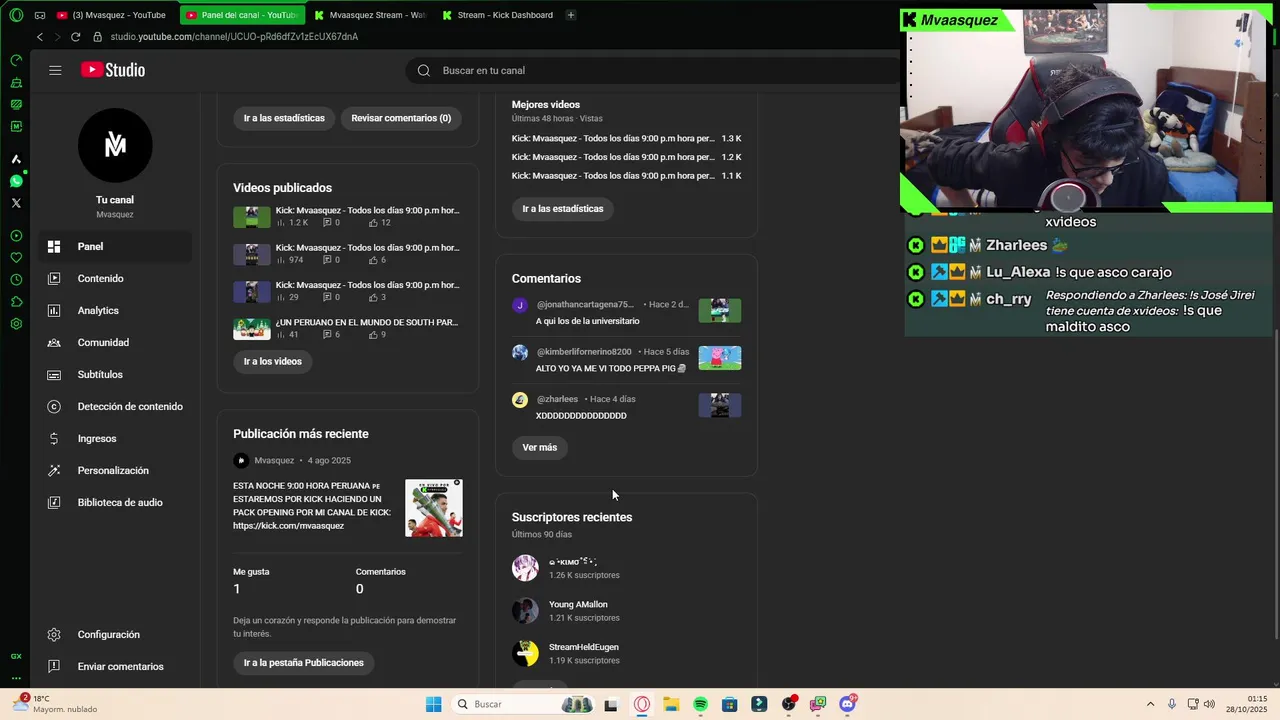
Task: Reload the current page
Action: pos(75,37)
